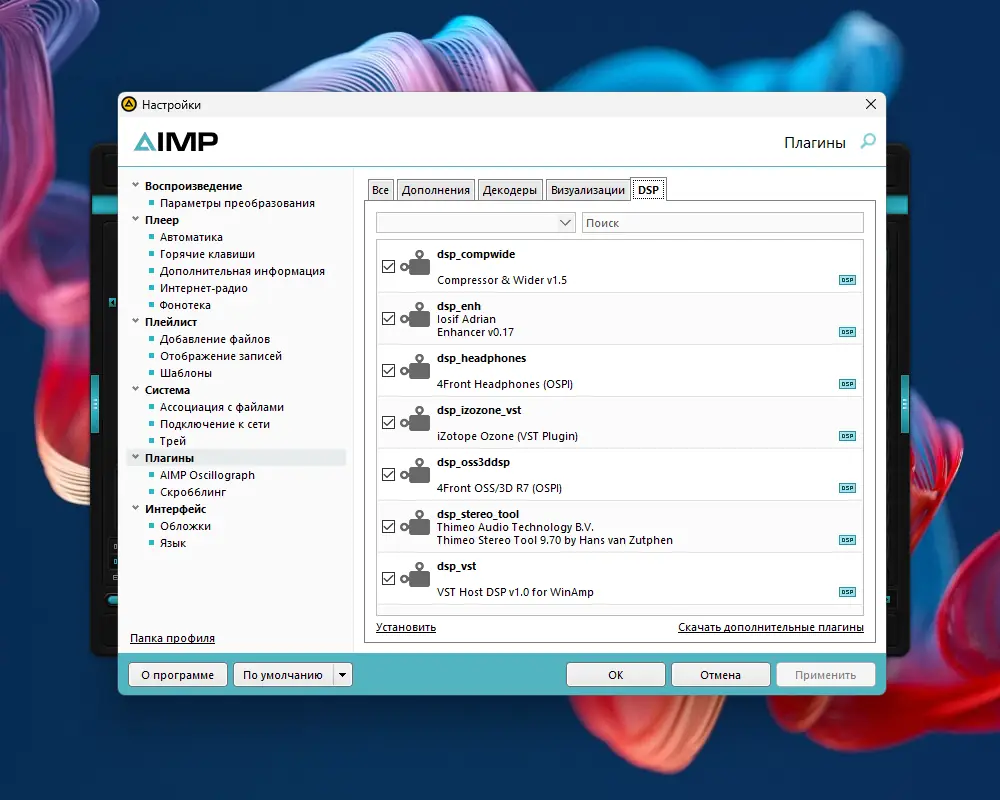Collapse the Воспроизведение tree section
The image size is (1000, 800).
135,185
